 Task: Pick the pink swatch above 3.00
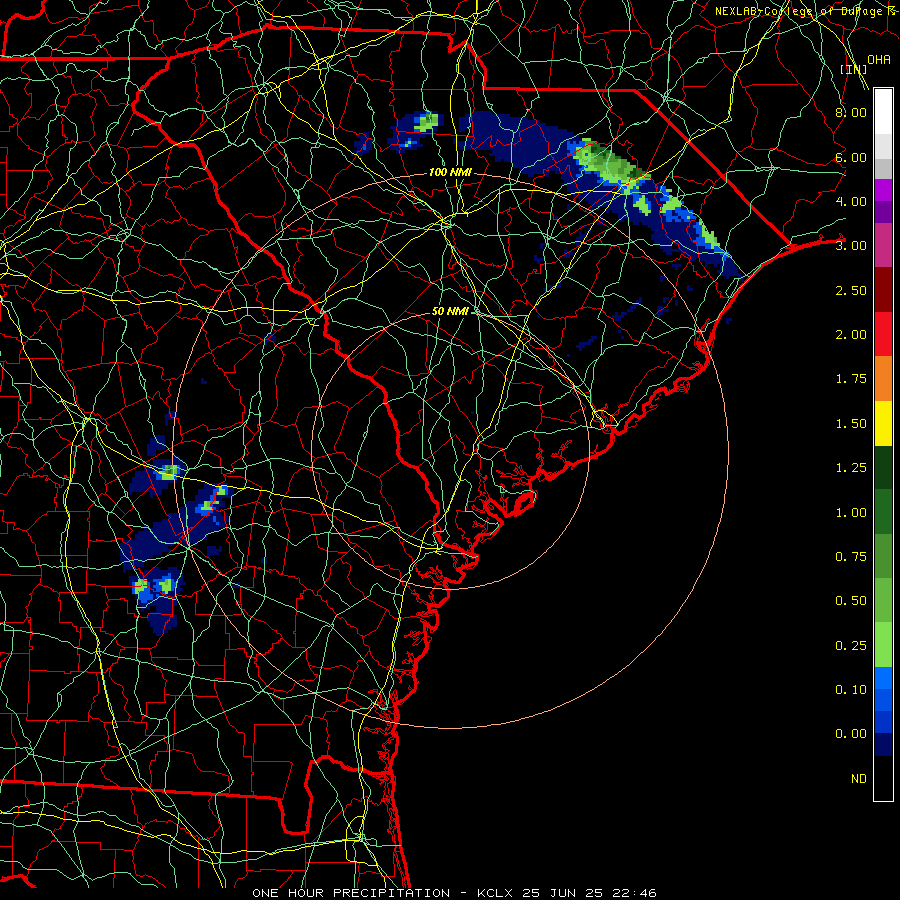(x=883, y=245)
